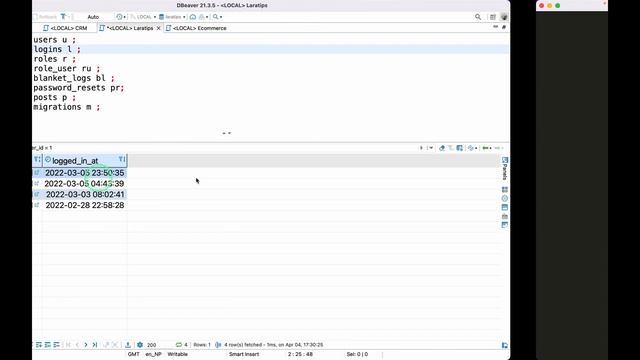Click the 'users u ;' line in editor
640x360 pixels.
pos(54,40)
